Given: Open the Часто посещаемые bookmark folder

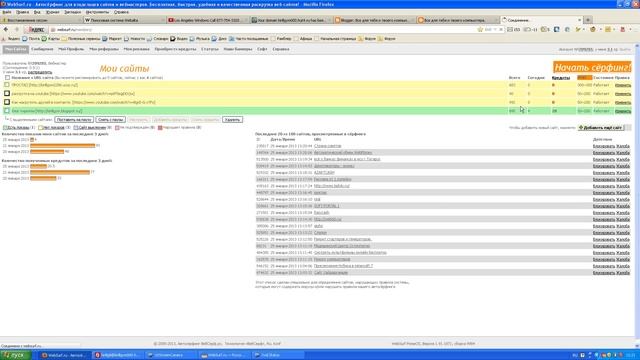Looking at the screenshot, I should 249,39.
